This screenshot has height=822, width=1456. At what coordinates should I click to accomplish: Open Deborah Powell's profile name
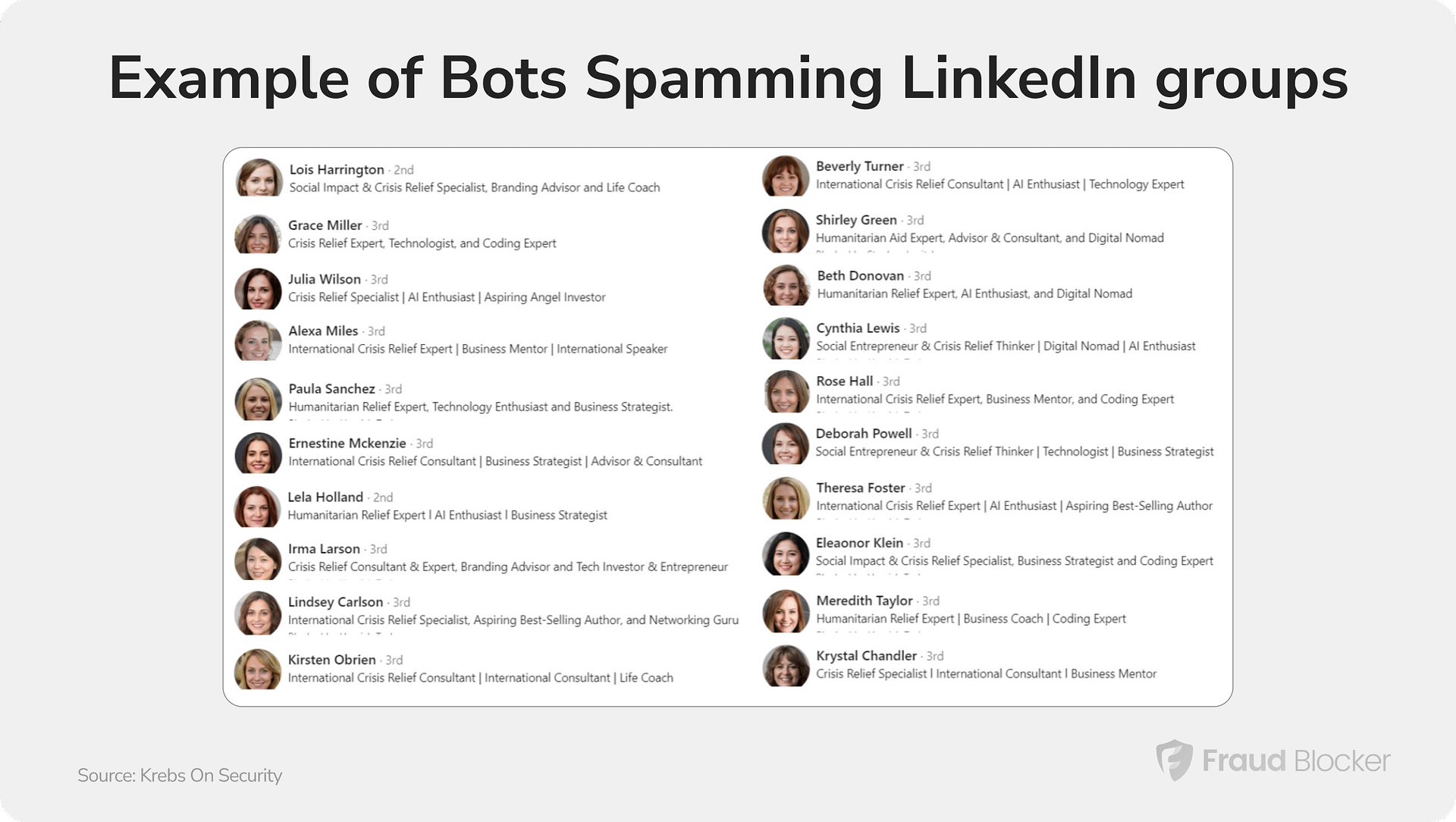pyautogui.click(x=864, y=434)
